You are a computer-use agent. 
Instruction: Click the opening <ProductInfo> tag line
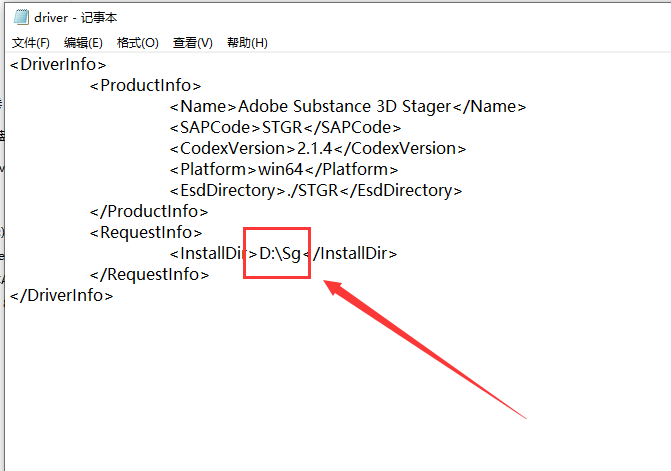(x=145, y=86)
